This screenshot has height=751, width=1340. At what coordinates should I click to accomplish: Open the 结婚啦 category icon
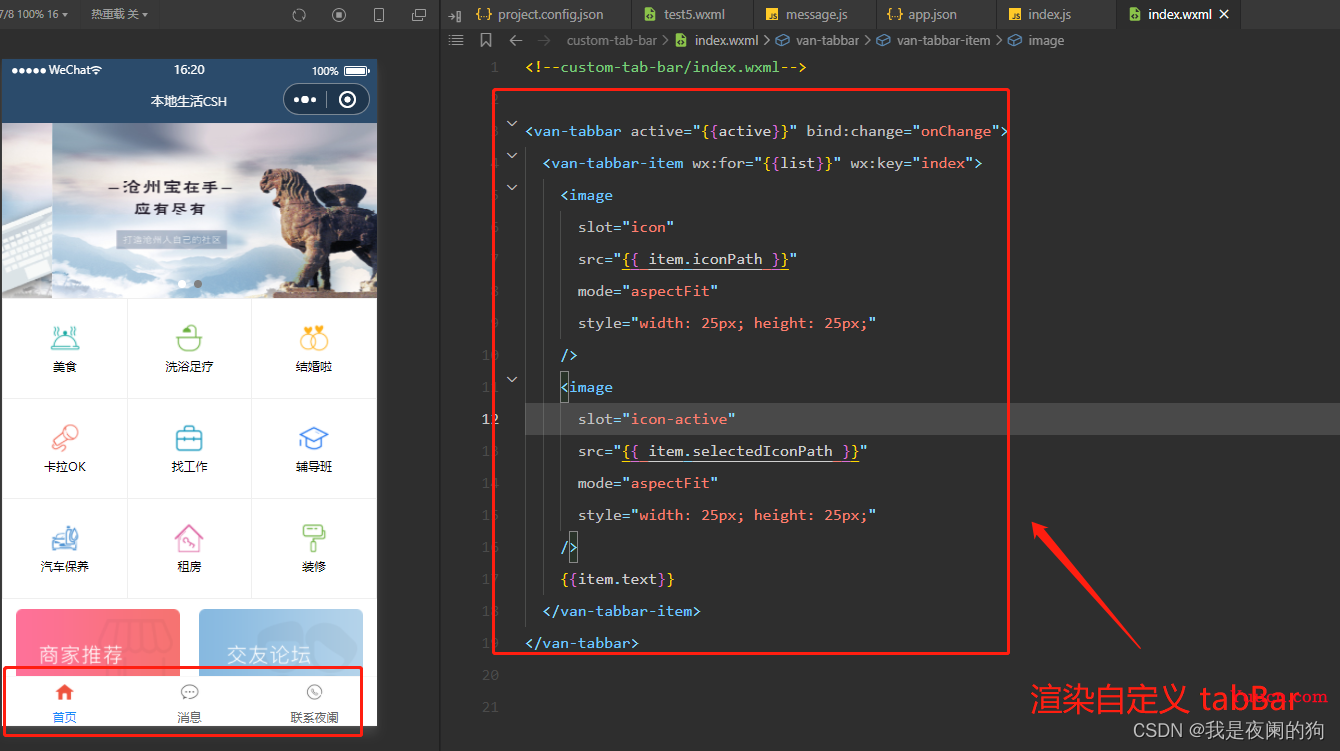pos(314,338)
